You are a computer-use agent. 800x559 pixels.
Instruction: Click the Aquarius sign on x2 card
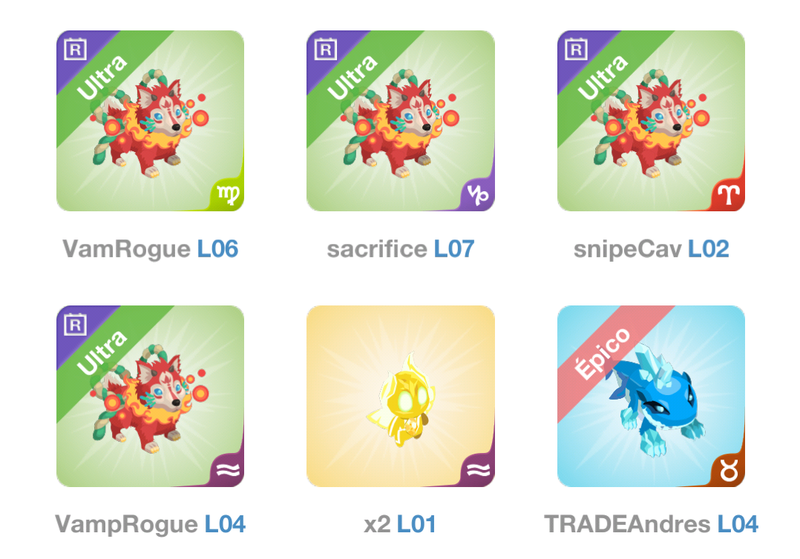tap(479, 470)
